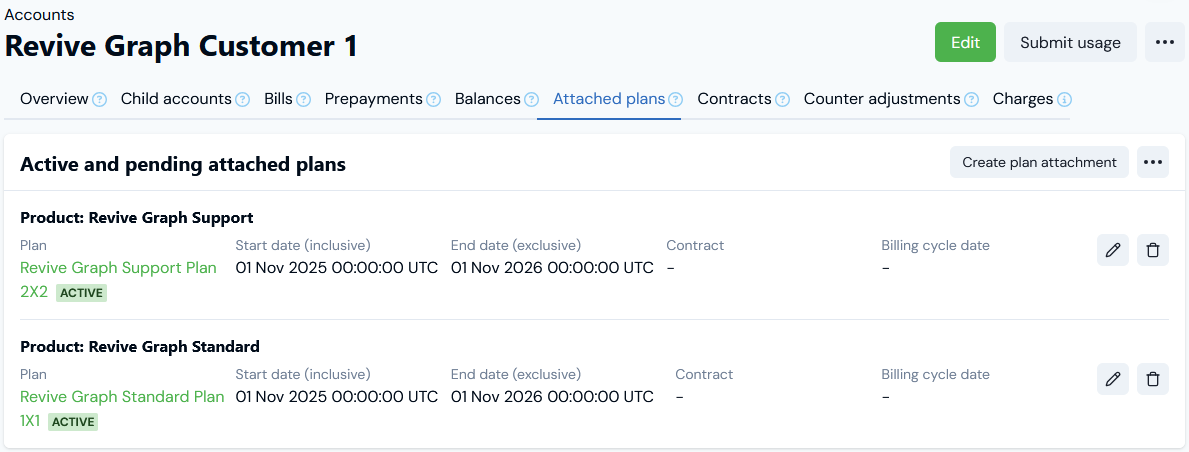The width and height of the screenshot is (1189, 452).
Task: Open Revive Graph Standard Plan 1X1 link
Action: (122, 397)
